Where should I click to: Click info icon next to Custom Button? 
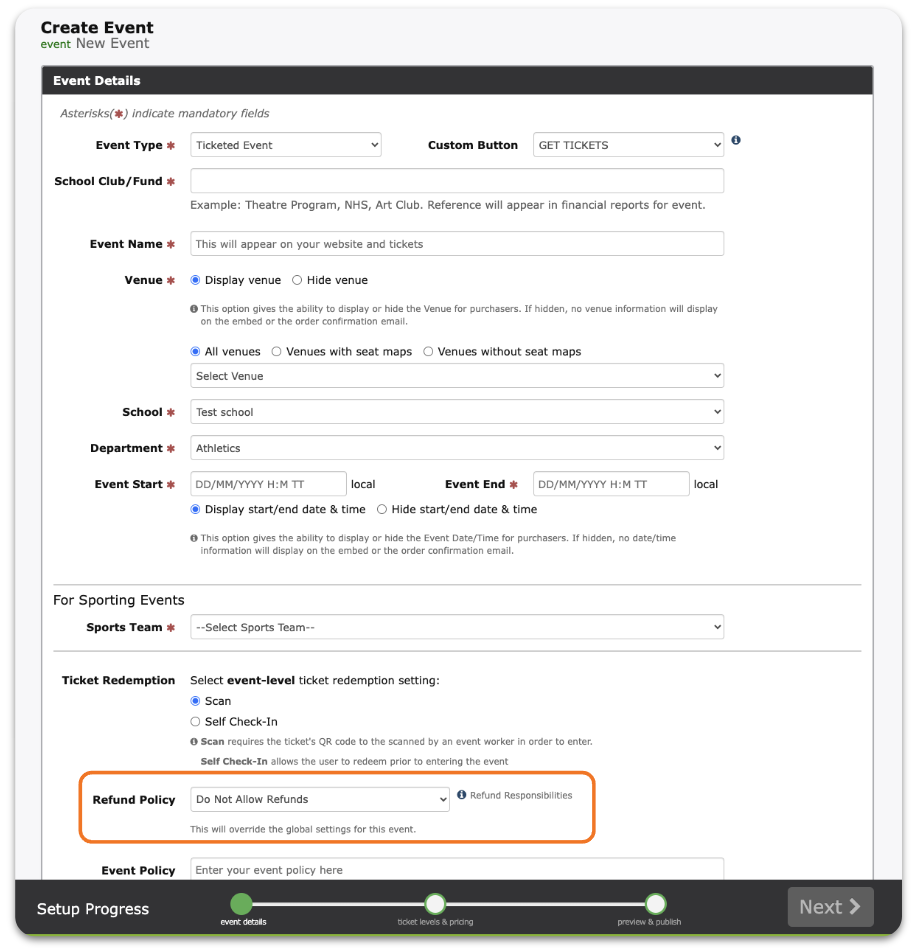(x=736, y=141)
